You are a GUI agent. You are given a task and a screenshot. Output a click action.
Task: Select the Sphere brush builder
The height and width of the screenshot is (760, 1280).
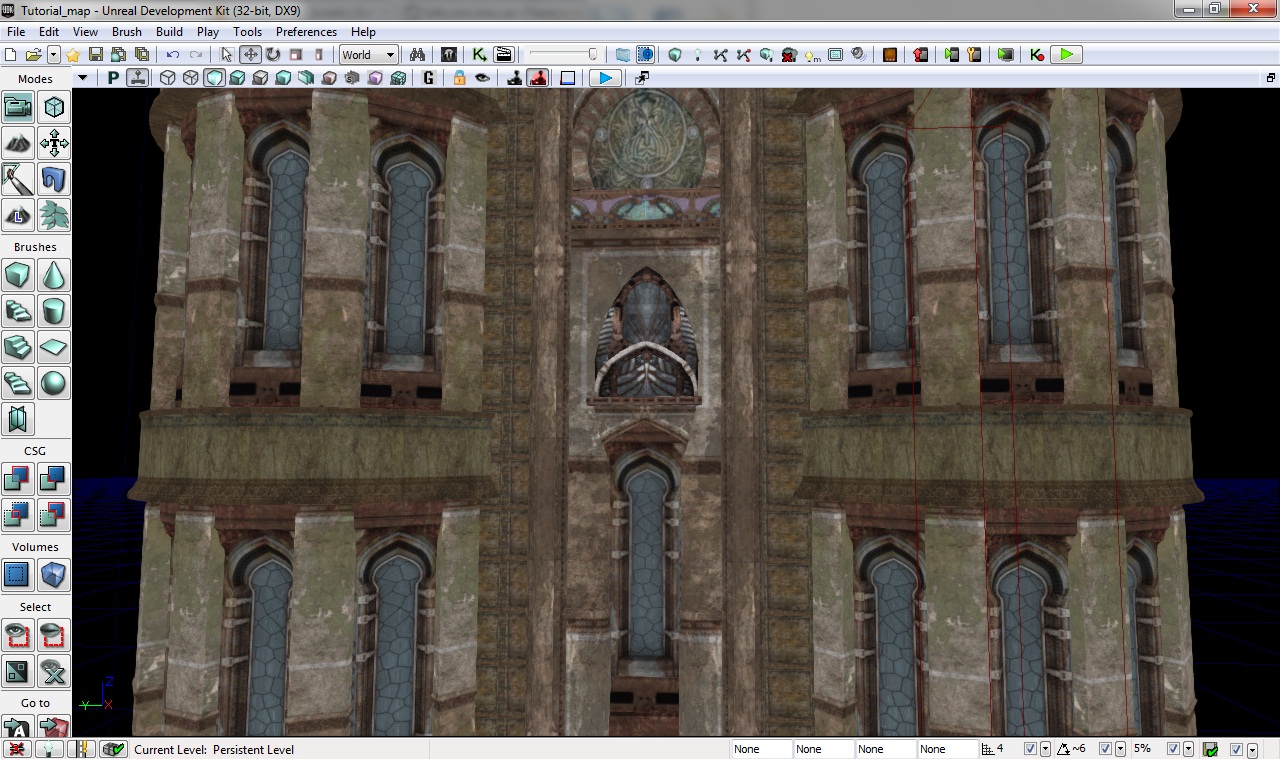point(54,383)
